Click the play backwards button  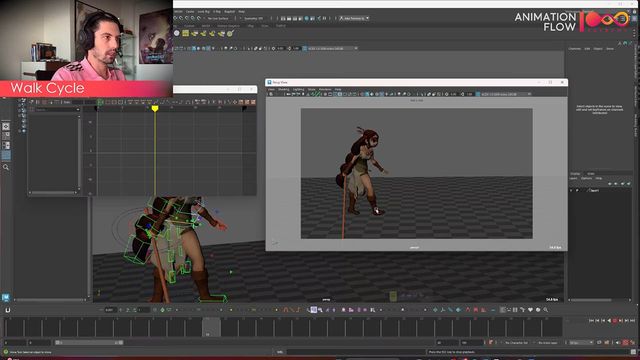click(x=609, y=321)
